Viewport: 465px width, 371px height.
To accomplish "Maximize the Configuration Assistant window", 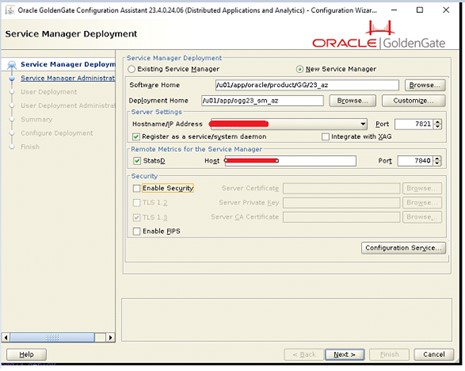I will tap(420, 10).
